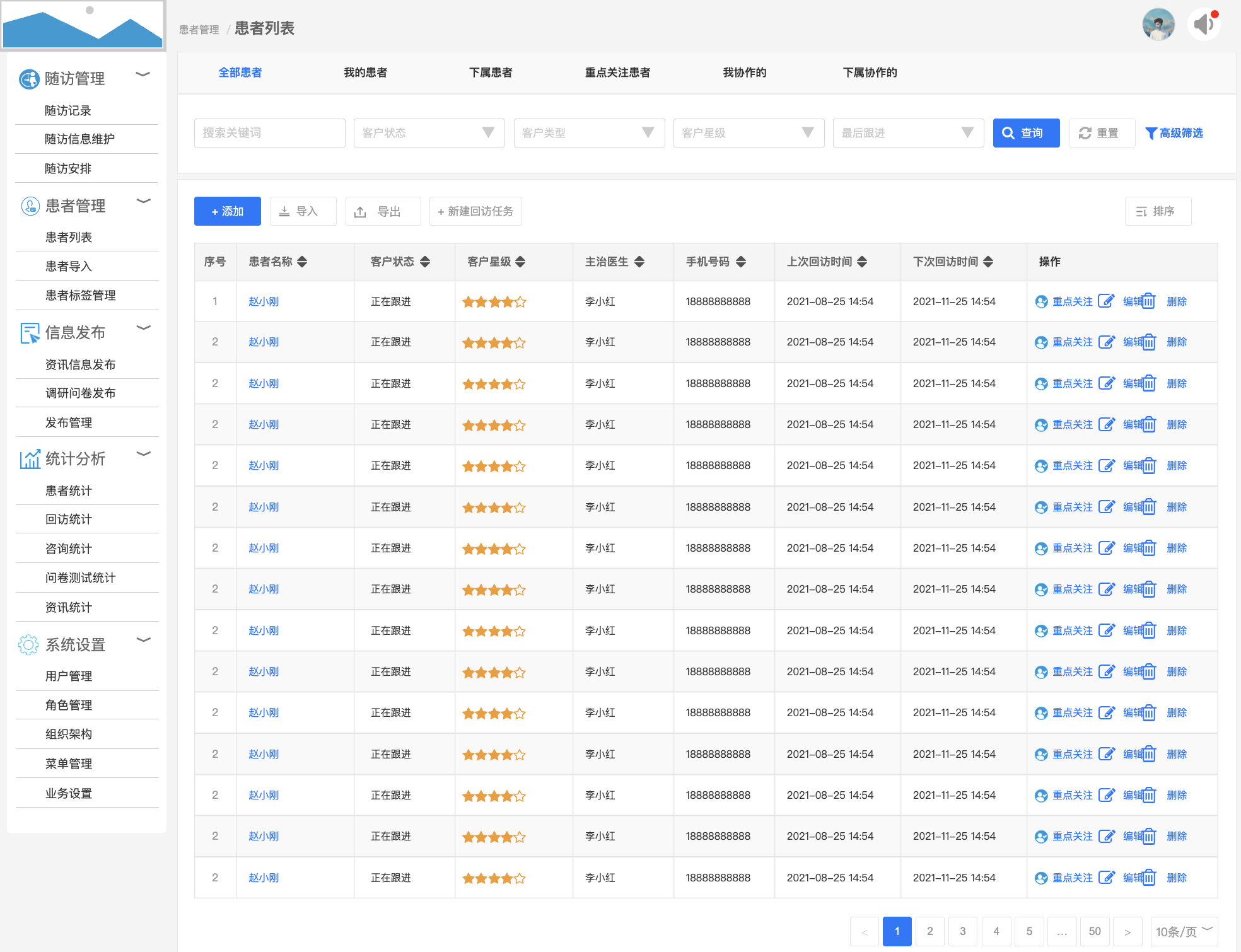Click the funnel icon for 高级筛选

(1151, 133)
